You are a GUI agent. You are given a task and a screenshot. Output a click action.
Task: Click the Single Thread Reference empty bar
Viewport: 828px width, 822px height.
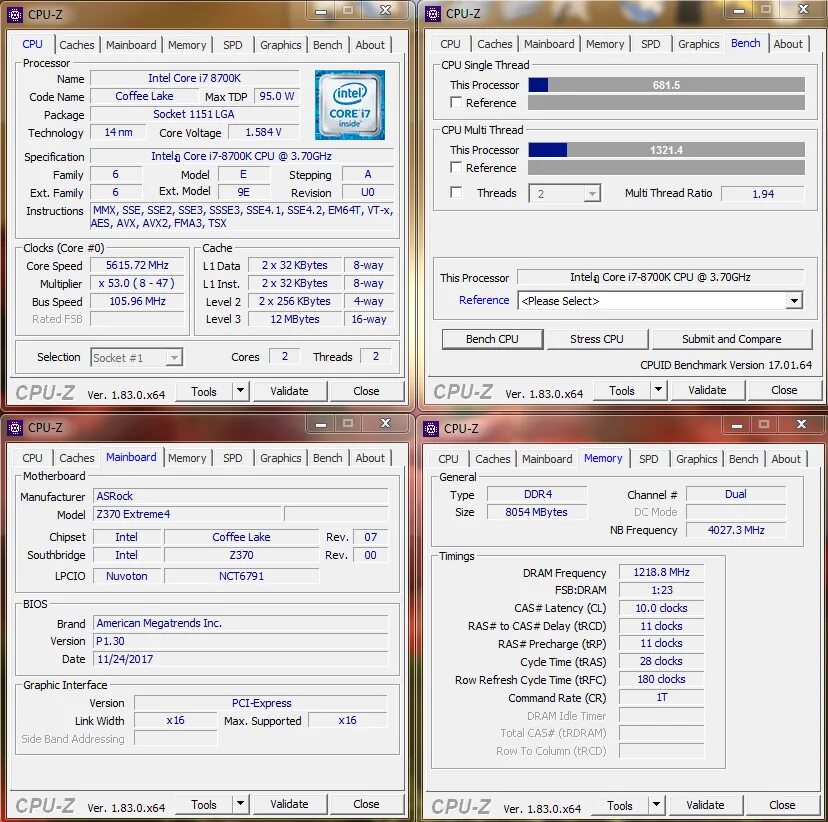[x=666, y=102]
